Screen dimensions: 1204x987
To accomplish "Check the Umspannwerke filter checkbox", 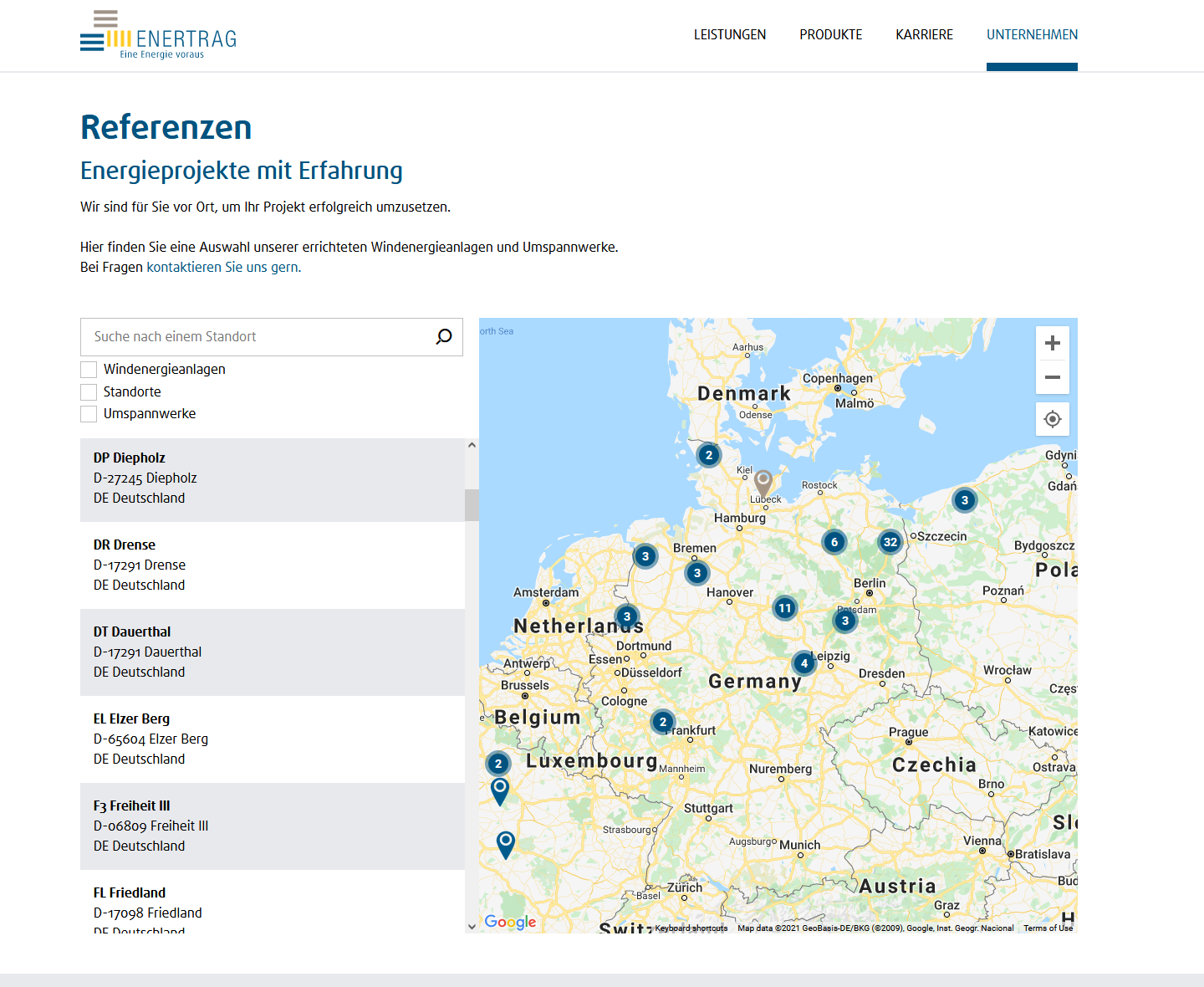I will (x=89, y=414).
